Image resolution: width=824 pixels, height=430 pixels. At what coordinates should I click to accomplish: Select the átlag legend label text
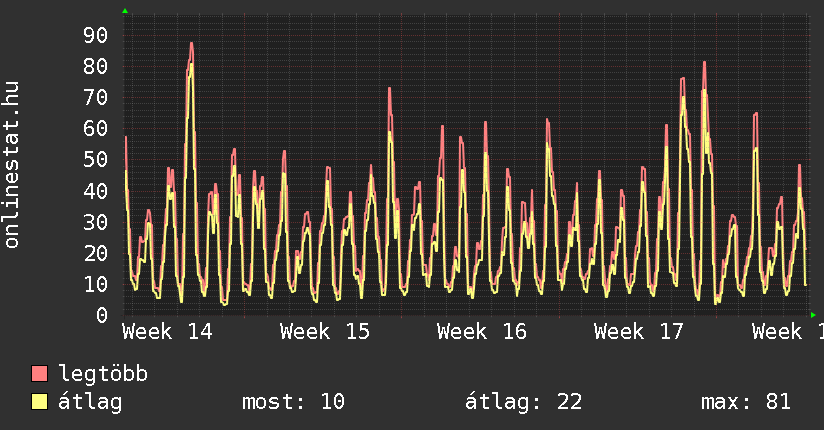[x=90, y=402]
